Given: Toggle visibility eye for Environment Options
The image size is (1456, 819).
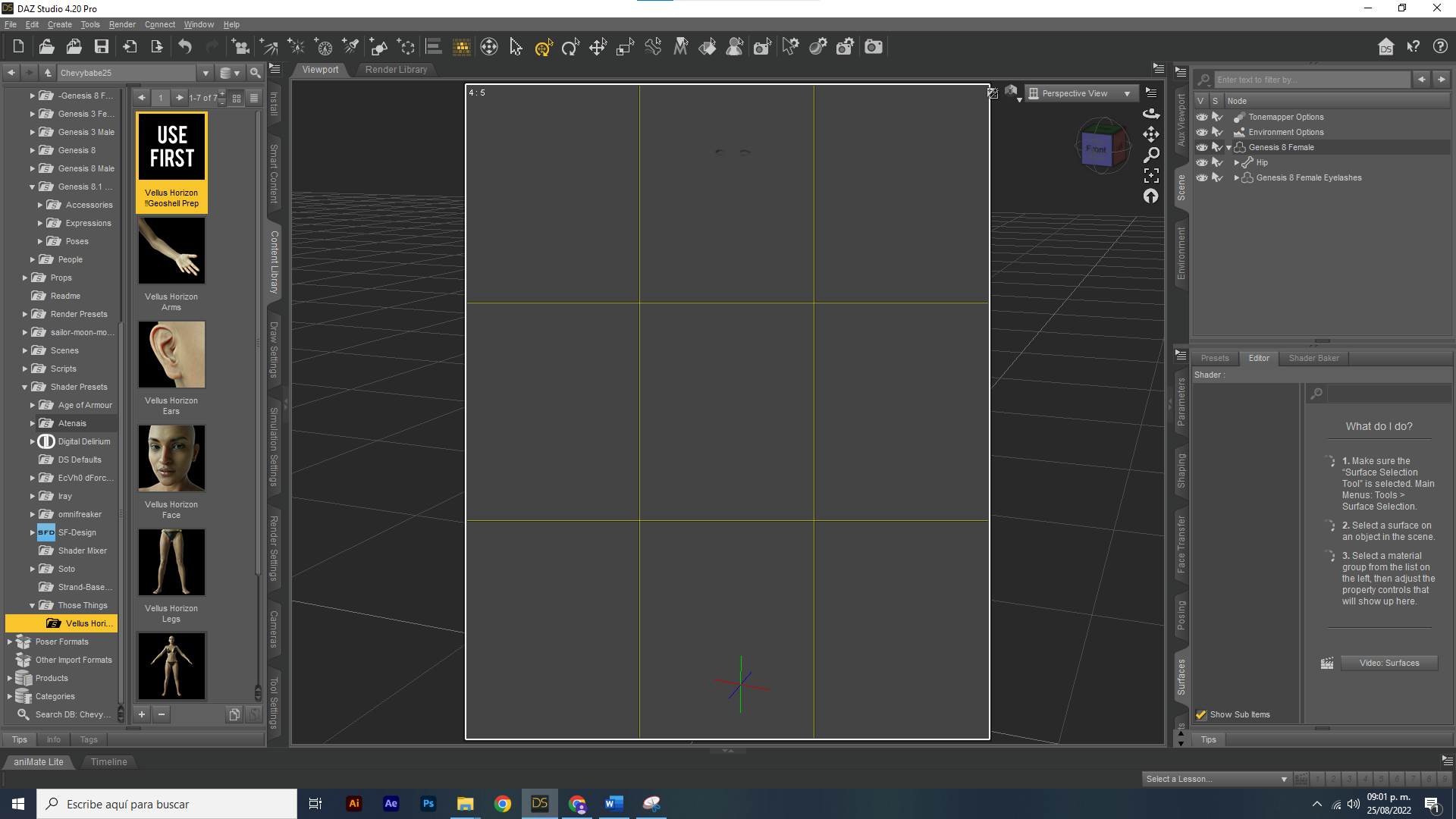Looking at the screenshot, I should click(1202, 132).
